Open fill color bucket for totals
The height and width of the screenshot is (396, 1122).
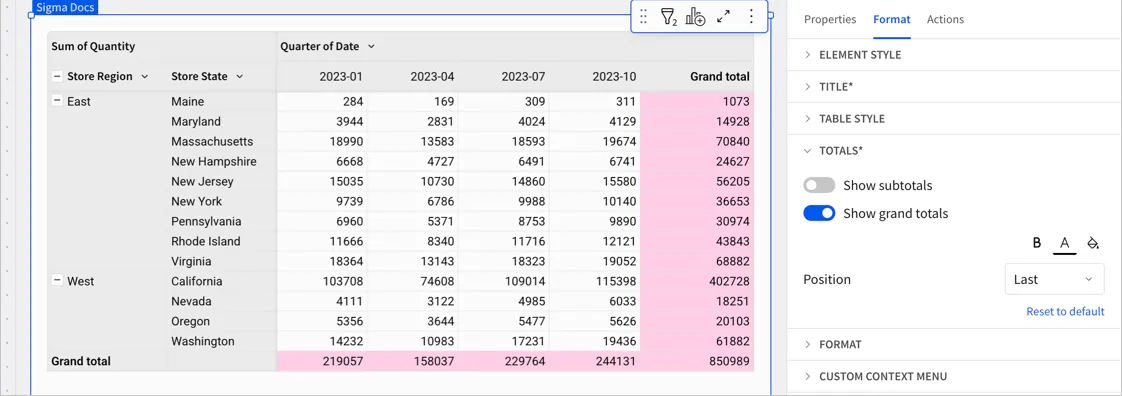click(x=1093, y=243)
